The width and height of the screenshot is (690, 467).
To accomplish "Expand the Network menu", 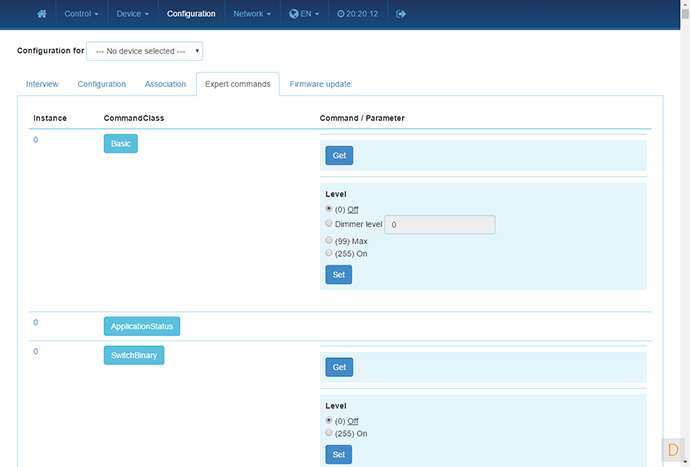I will tap(252, 14).
